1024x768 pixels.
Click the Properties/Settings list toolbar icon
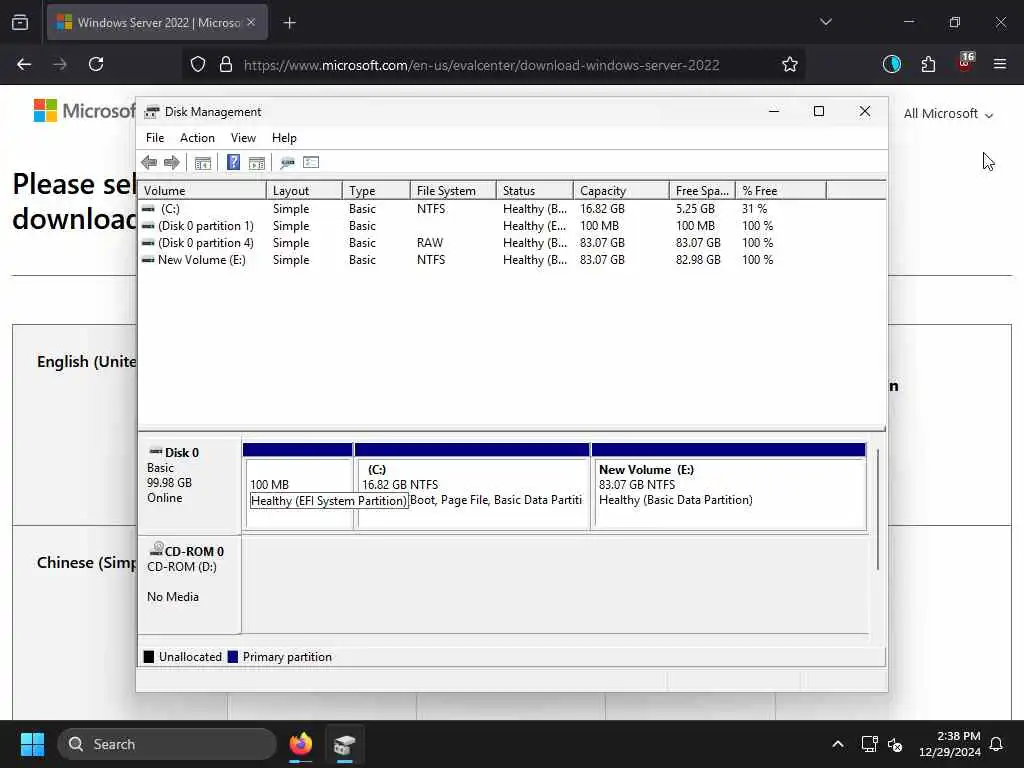tap(311, 163)
